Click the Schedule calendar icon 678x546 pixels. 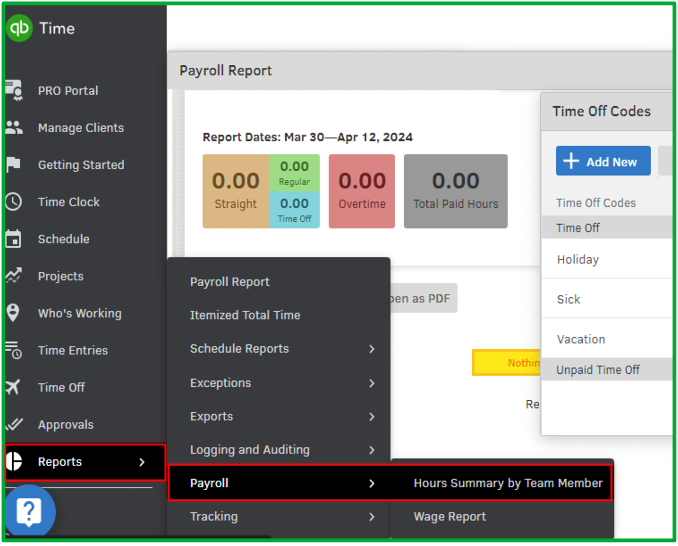tap(14, 239)
